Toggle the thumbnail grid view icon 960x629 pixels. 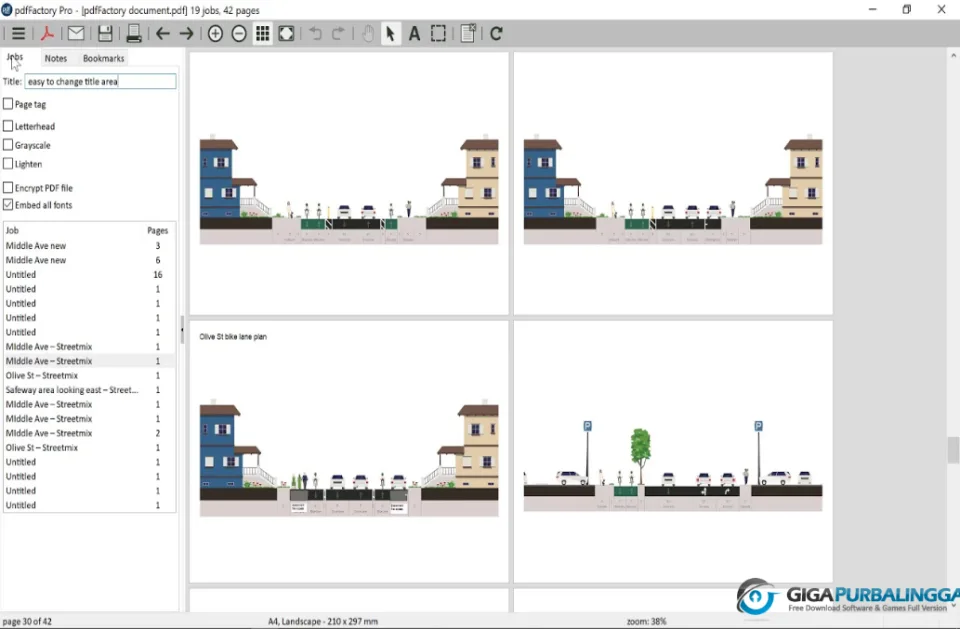(263, 34)
